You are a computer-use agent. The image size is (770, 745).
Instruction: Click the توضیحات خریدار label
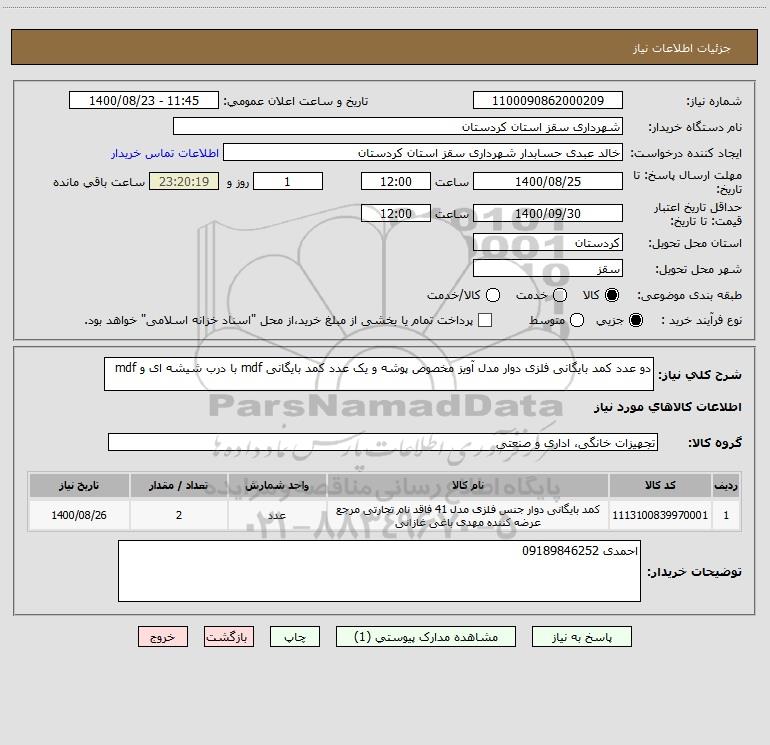(694, 572)
